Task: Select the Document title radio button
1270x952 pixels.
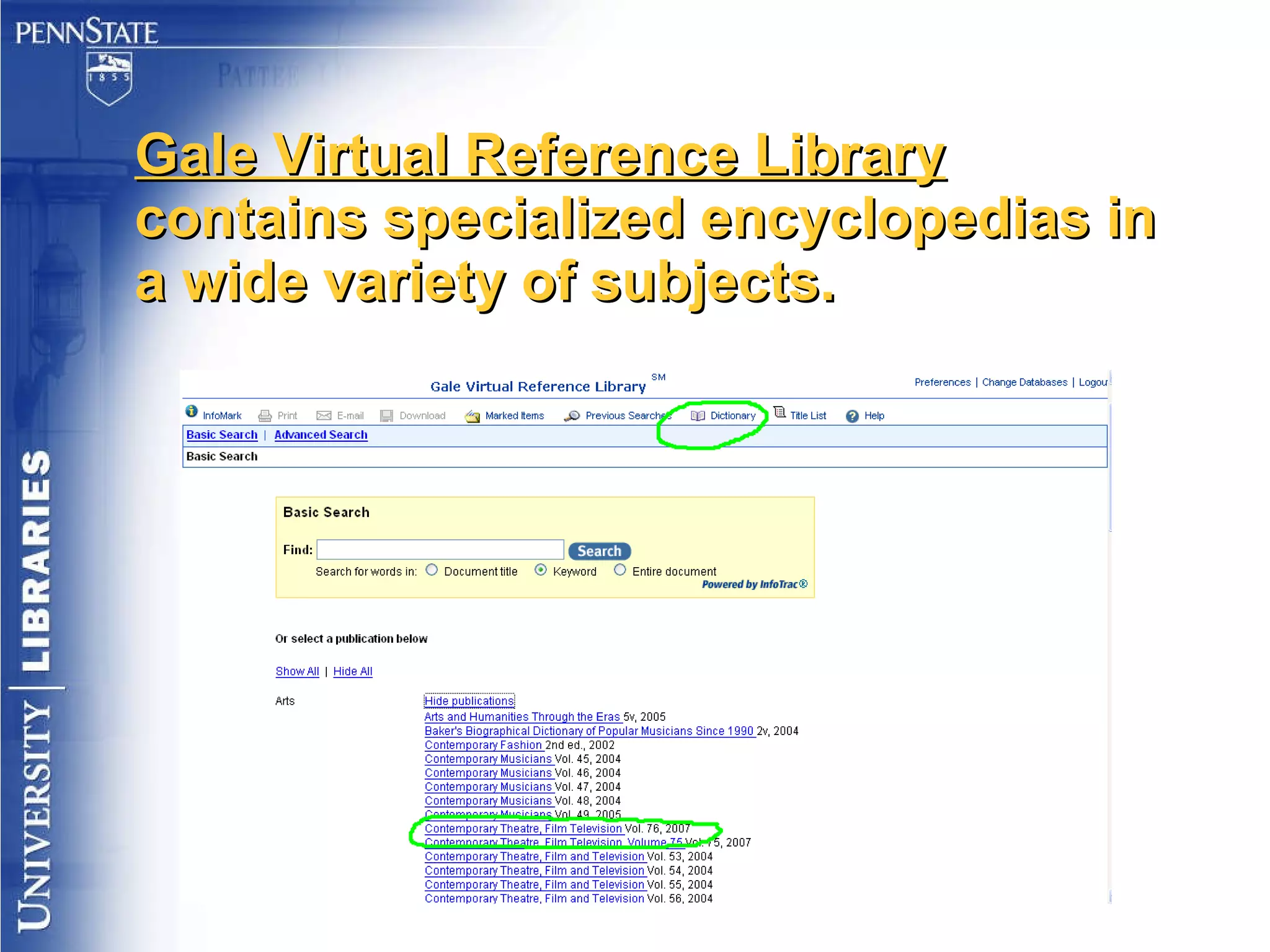Action: tap(432, 570)
